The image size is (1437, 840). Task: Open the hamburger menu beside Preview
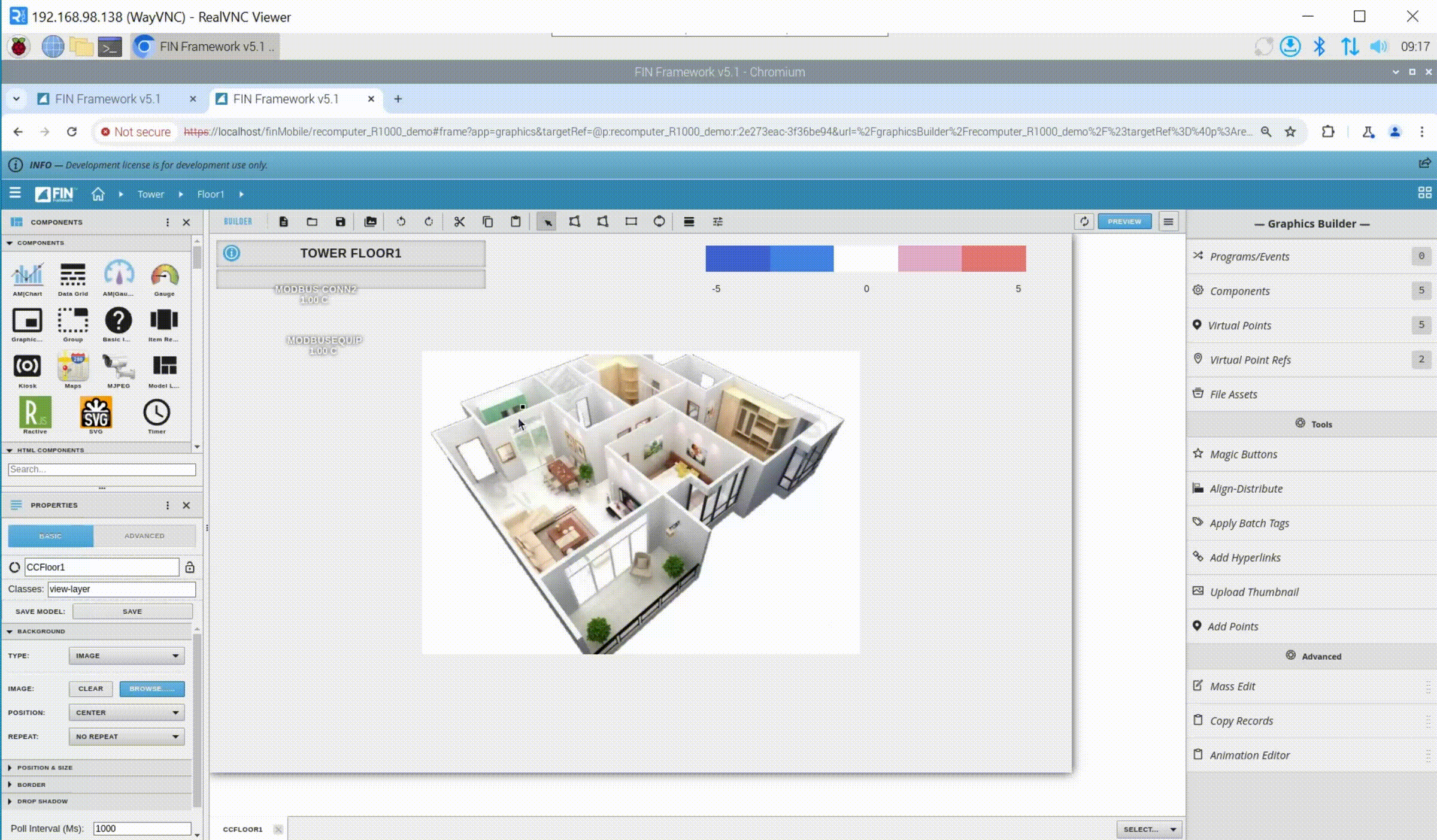coord(1168,222)
